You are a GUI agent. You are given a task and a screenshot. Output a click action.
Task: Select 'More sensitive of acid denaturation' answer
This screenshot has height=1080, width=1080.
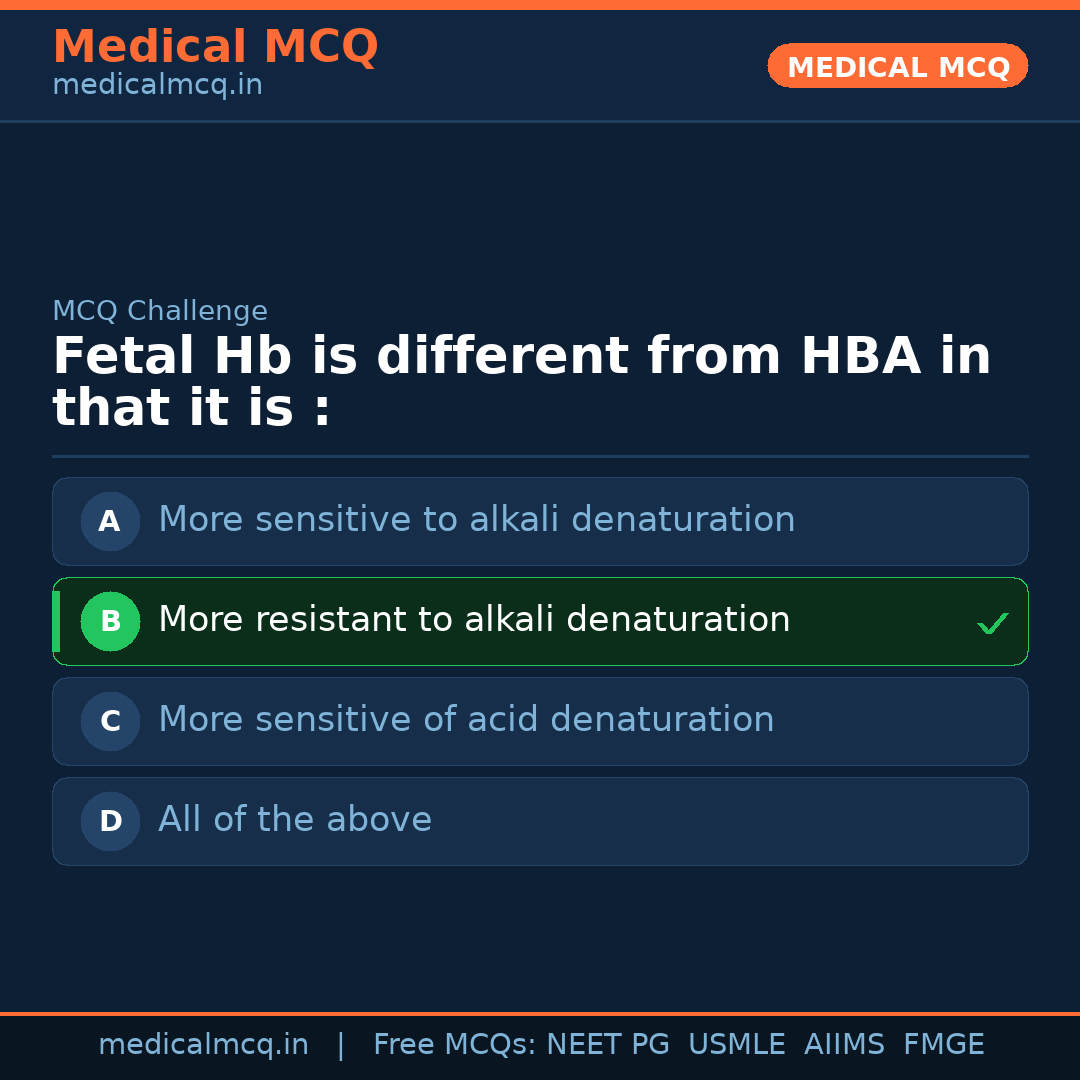click(x=466, y=720)
